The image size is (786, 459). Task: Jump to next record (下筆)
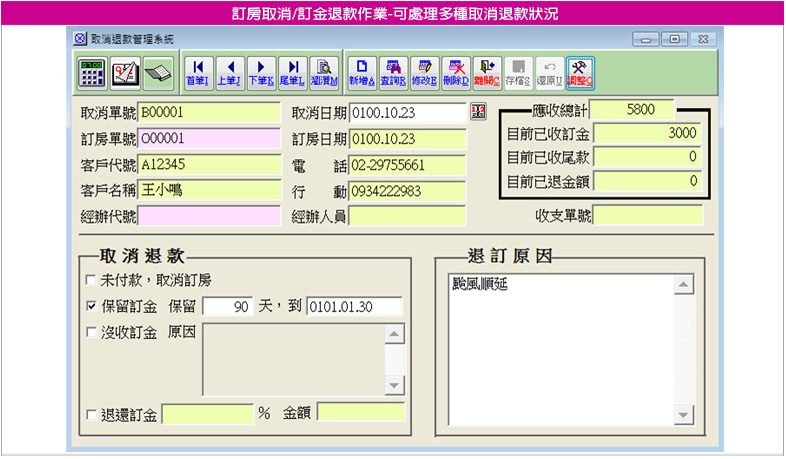click(261, 73)
